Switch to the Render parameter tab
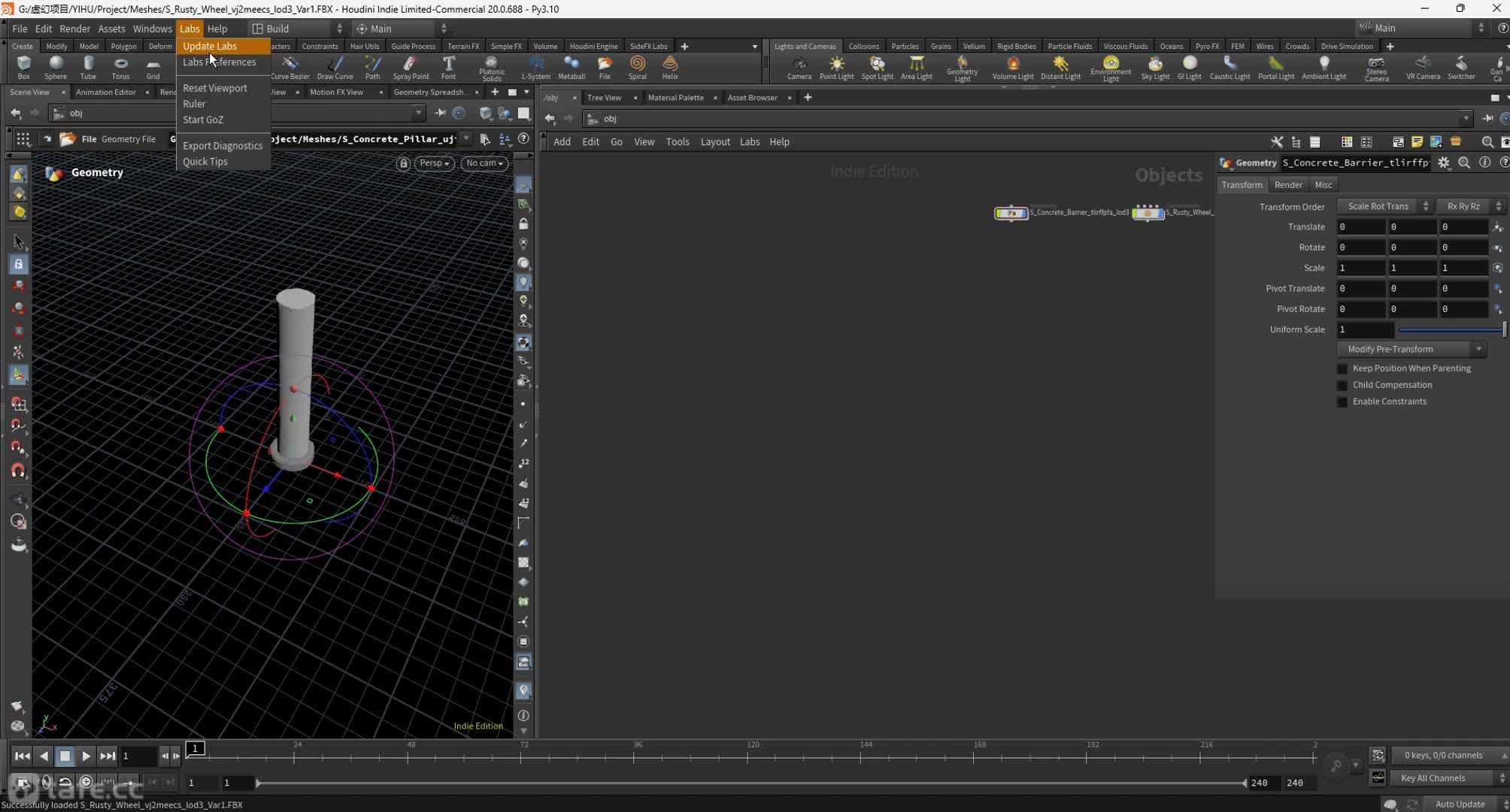Screen dimensions: 1510x812 tap(1288, 185)
